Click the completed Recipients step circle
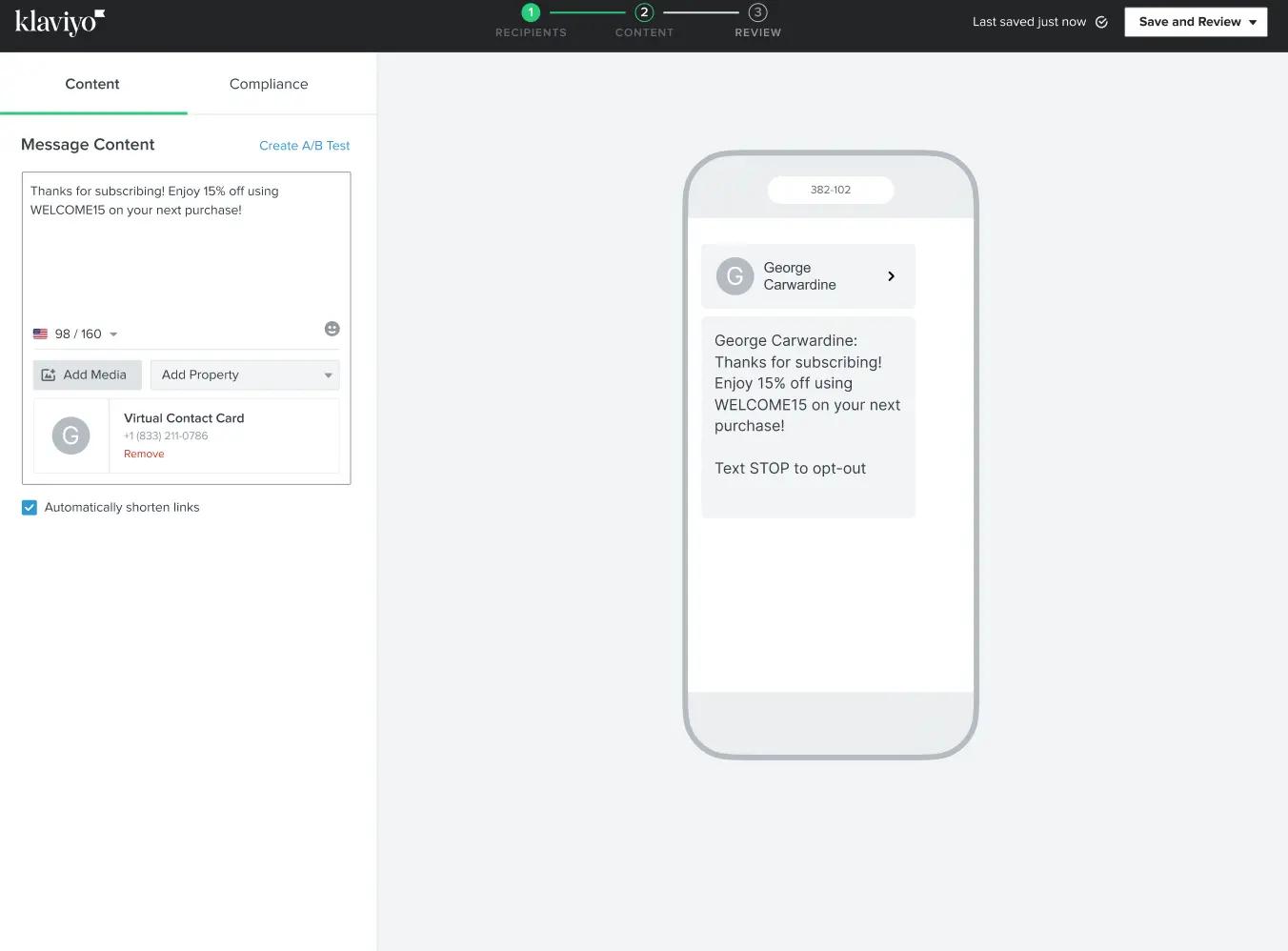 pyautogui.click(x=531, y=12)
